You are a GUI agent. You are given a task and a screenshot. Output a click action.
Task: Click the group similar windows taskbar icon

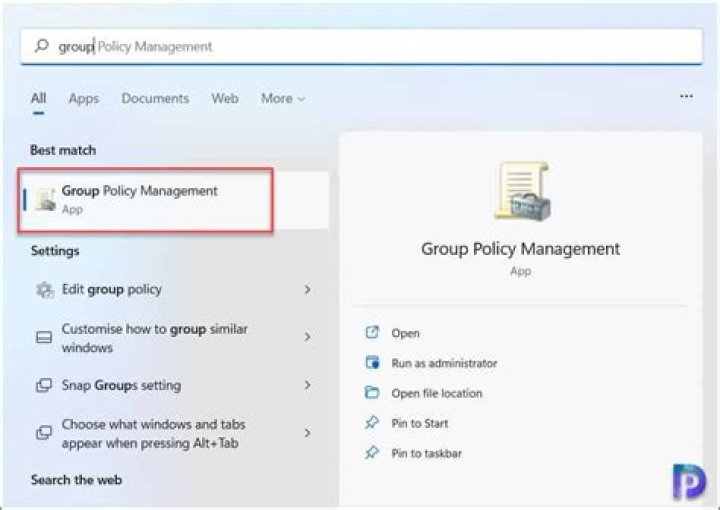point(44,337)
